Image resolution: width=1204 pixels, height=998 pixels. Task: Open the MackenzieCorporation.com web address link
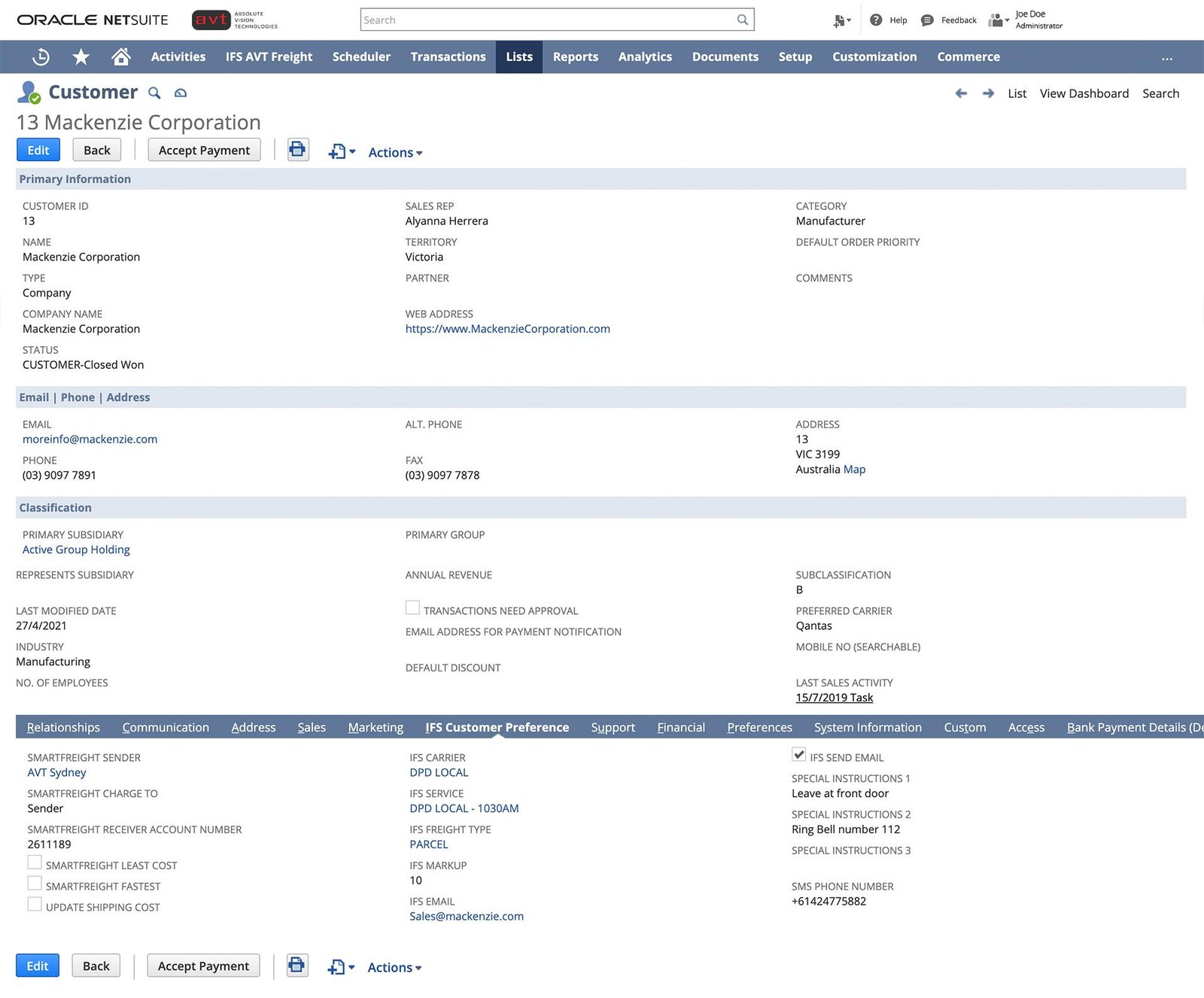coord(507,329)
